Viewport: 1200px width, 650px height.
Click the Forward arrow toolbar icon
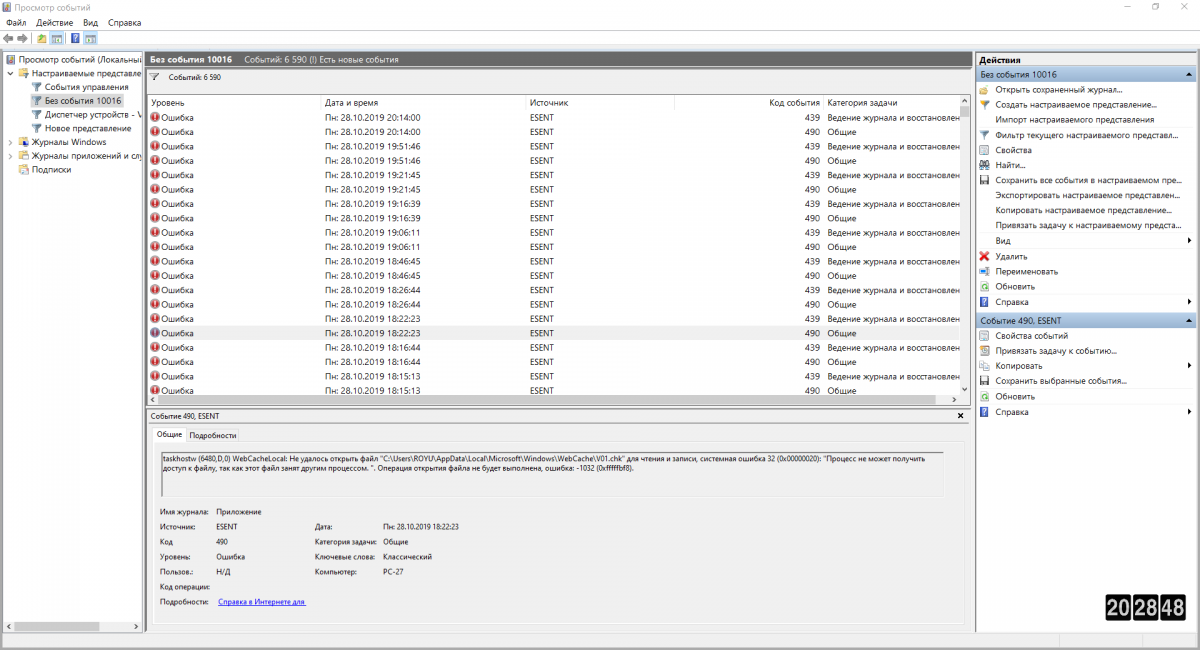coord(23,38)
